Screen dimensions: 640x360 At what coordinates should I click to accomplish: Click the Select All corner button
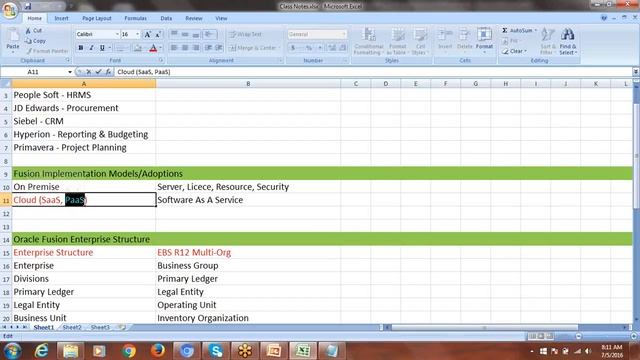click(x=6, y=84)
